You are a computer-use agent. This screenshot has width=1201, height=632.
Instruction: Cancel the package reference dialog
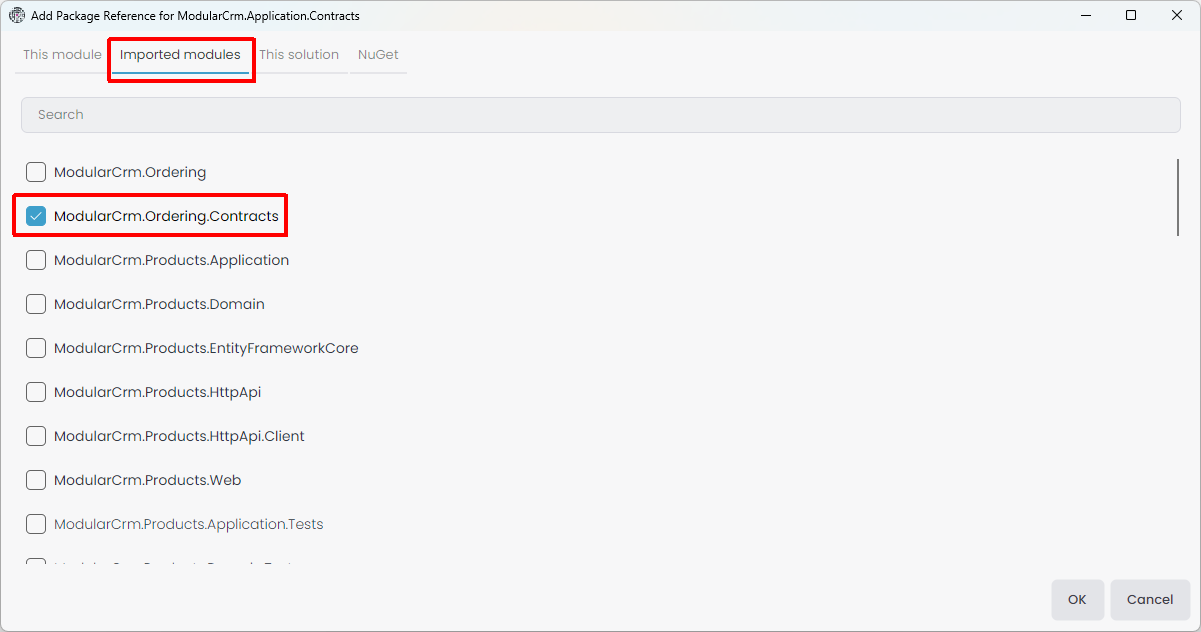(1150, 599)
